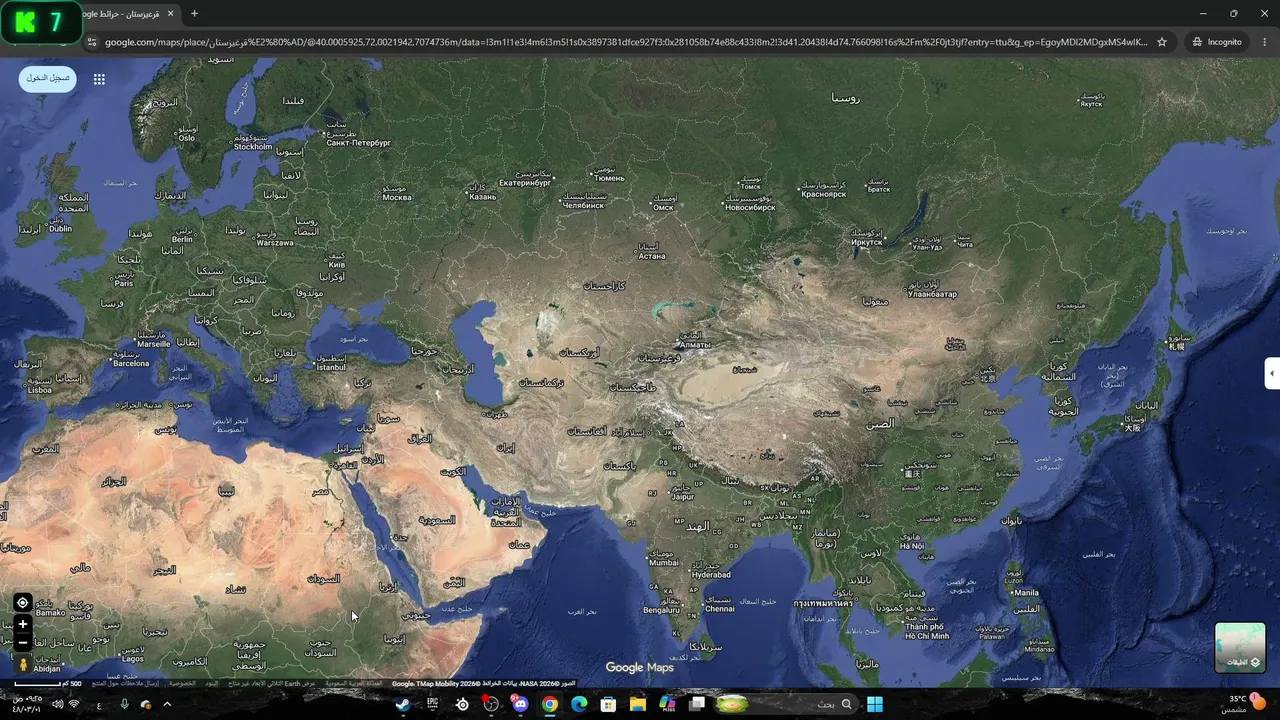Switch the keyboard input language indicator
Image resolution: width=1280 pixels, height=720 pixels.
click(99, 705)
